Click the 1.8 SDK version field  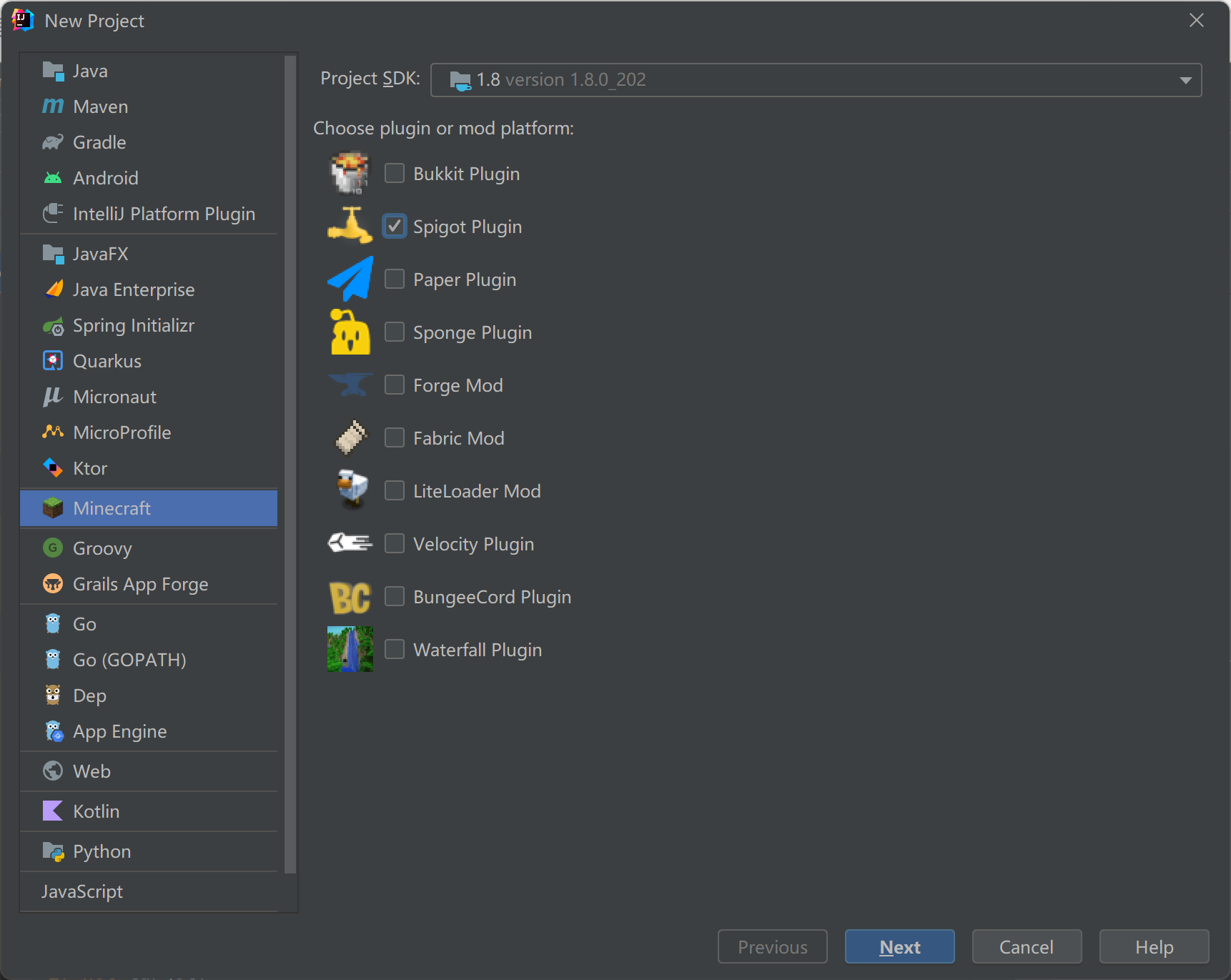tap(816, 80)
